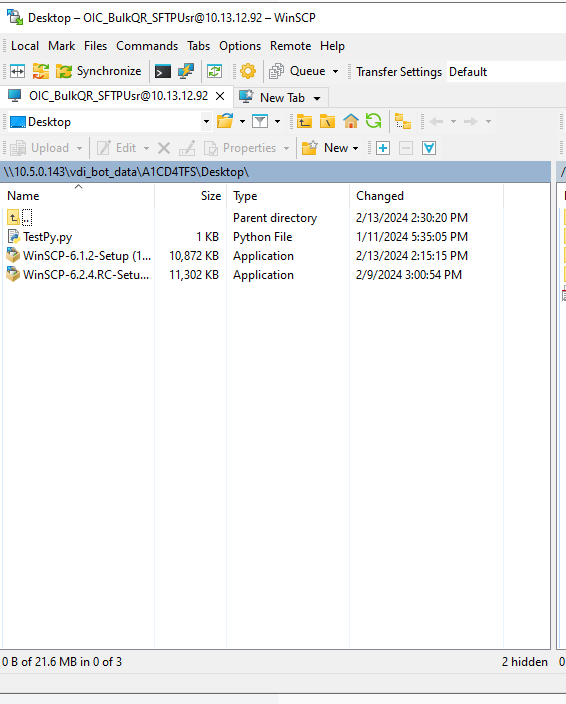The height and width of the screenshot is (704, 566).
Task: Go to parent directory toolbar icon
Action: (x=304, y=121)
